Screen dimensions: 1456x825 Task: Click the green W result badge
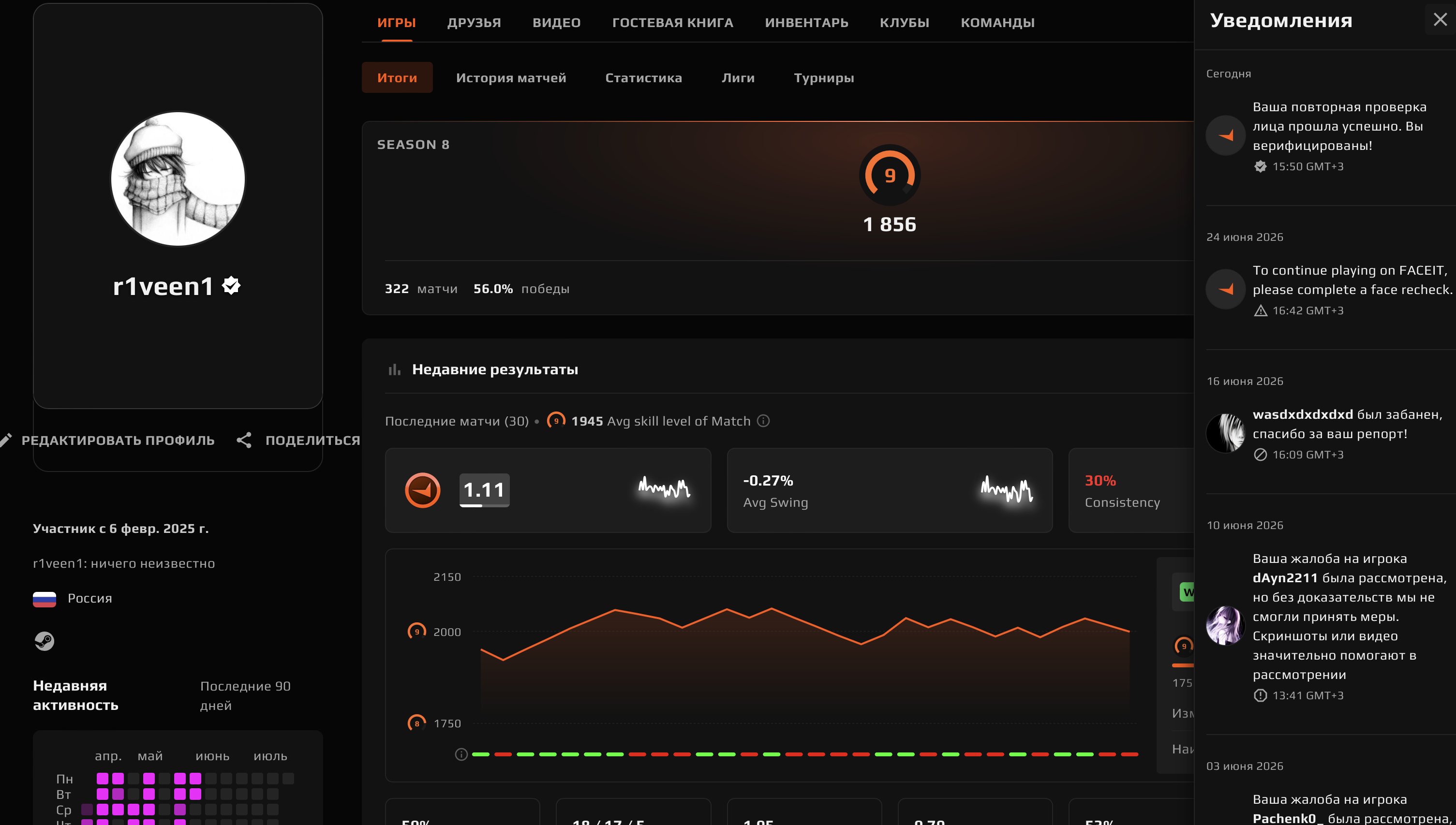point(1187,592)
